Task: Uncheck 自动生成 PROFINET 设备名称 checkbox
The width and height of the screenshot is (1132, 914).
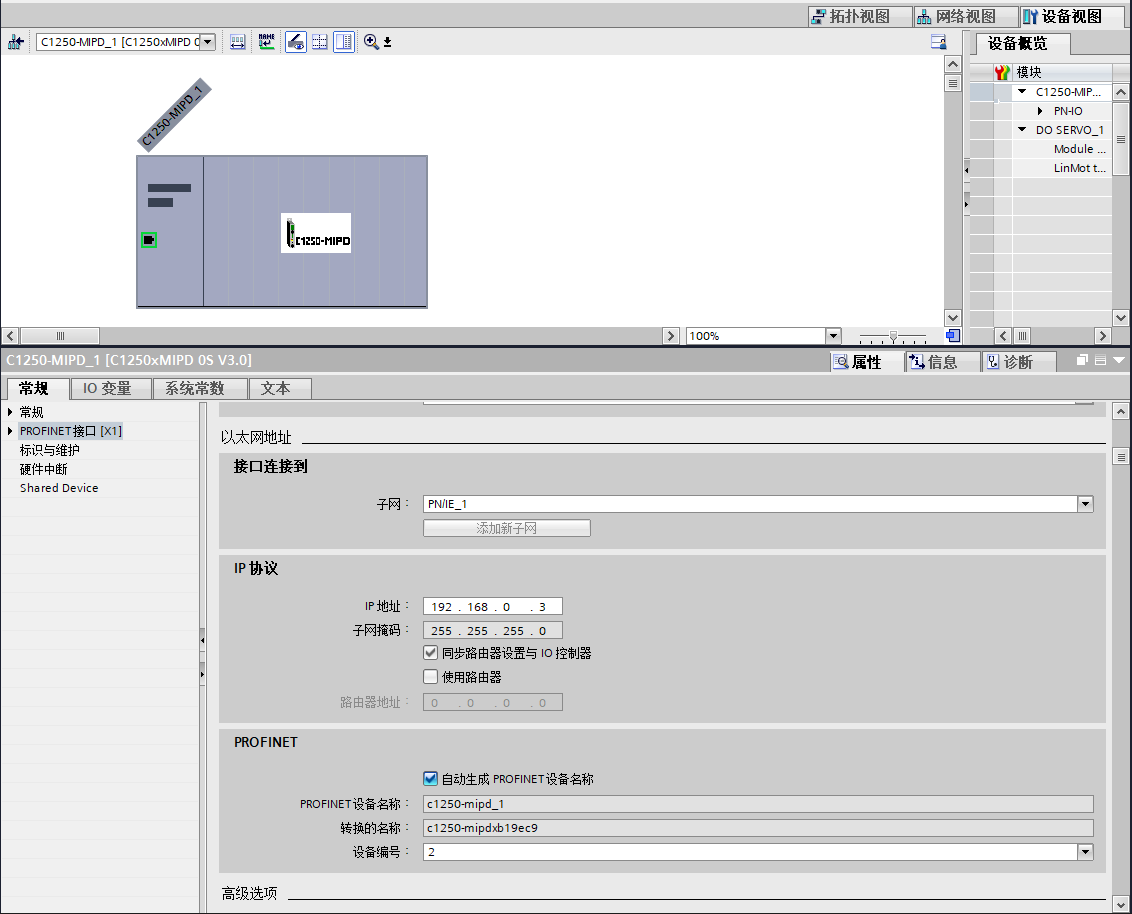Action: pos(431,779)
